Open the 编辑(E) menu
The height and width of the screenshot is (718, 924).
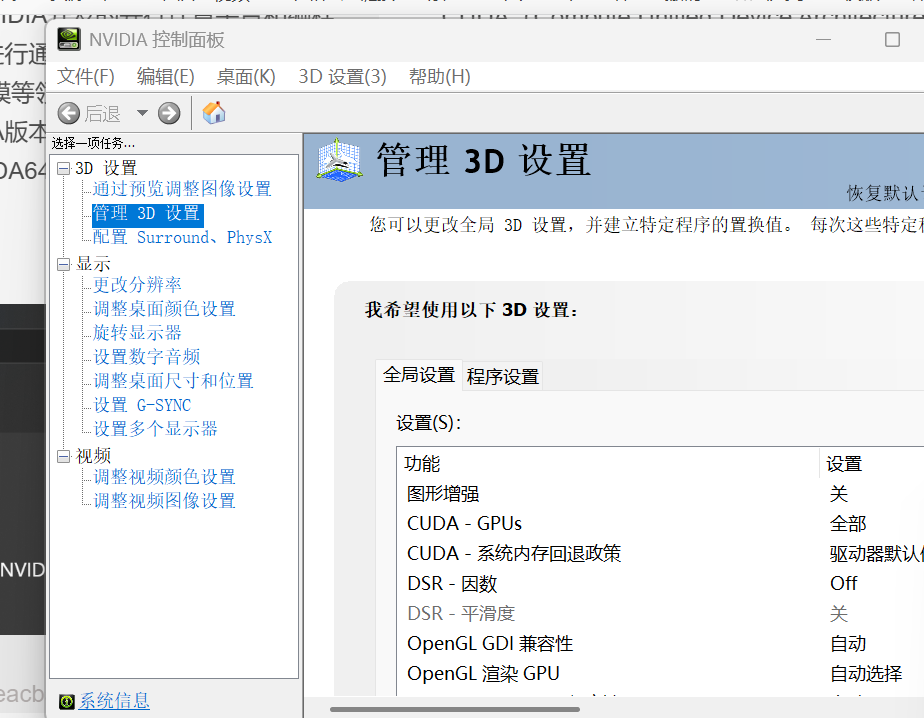tap(166, 77)
